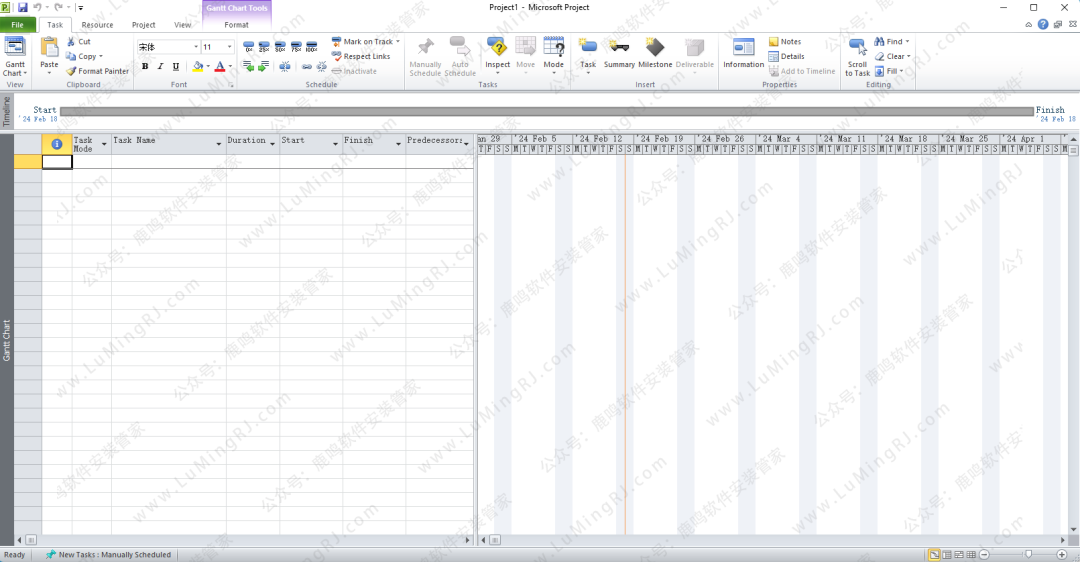This screenshot has width=1080, height=562.
Task: Click the zoom slider in status bar
Action: point(1027,554)
